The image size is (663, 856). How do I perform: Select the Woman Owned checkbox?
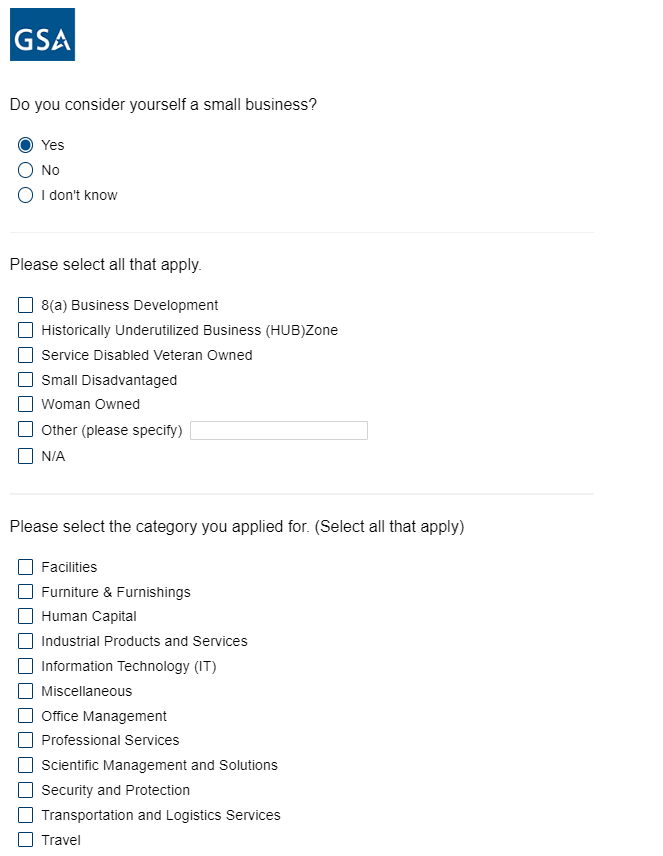click(x=26, y=404)
